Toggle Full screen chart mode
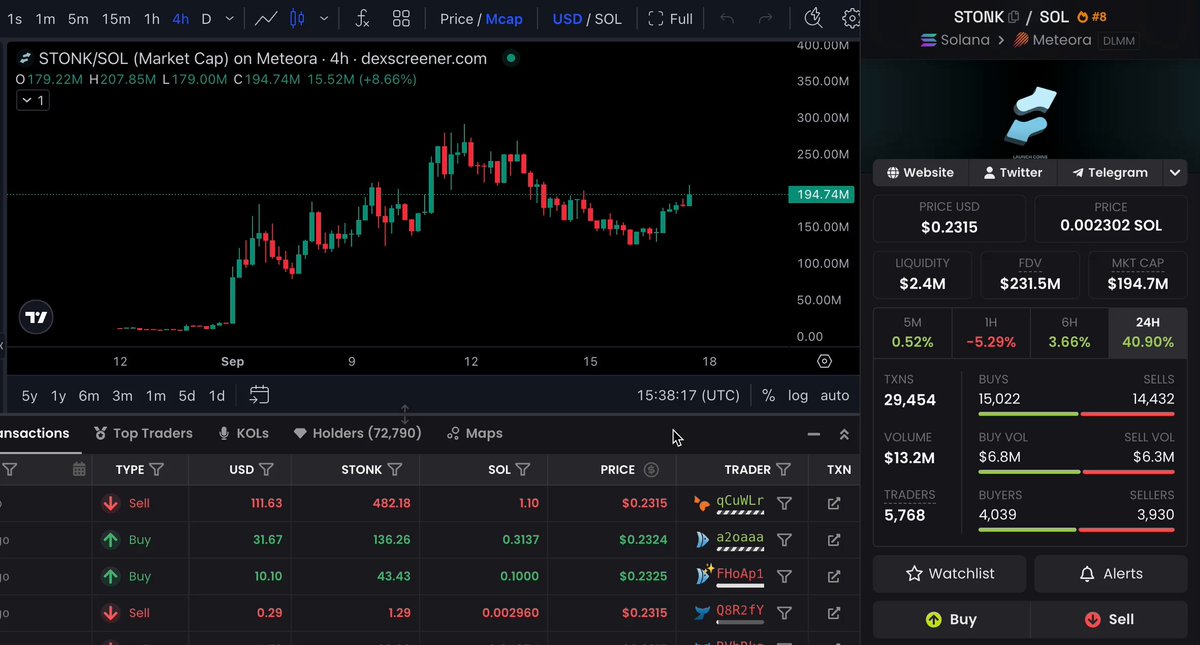 (670, 18)
